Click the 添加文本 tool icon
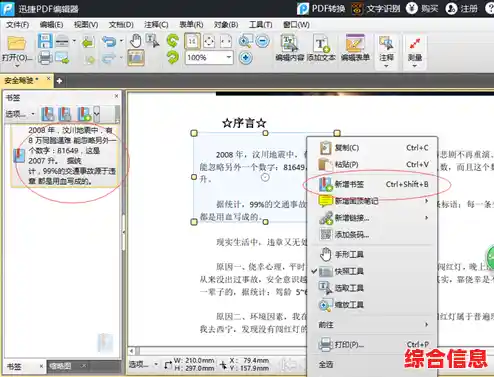Viewport: 494px width, 377px height. 321,43
